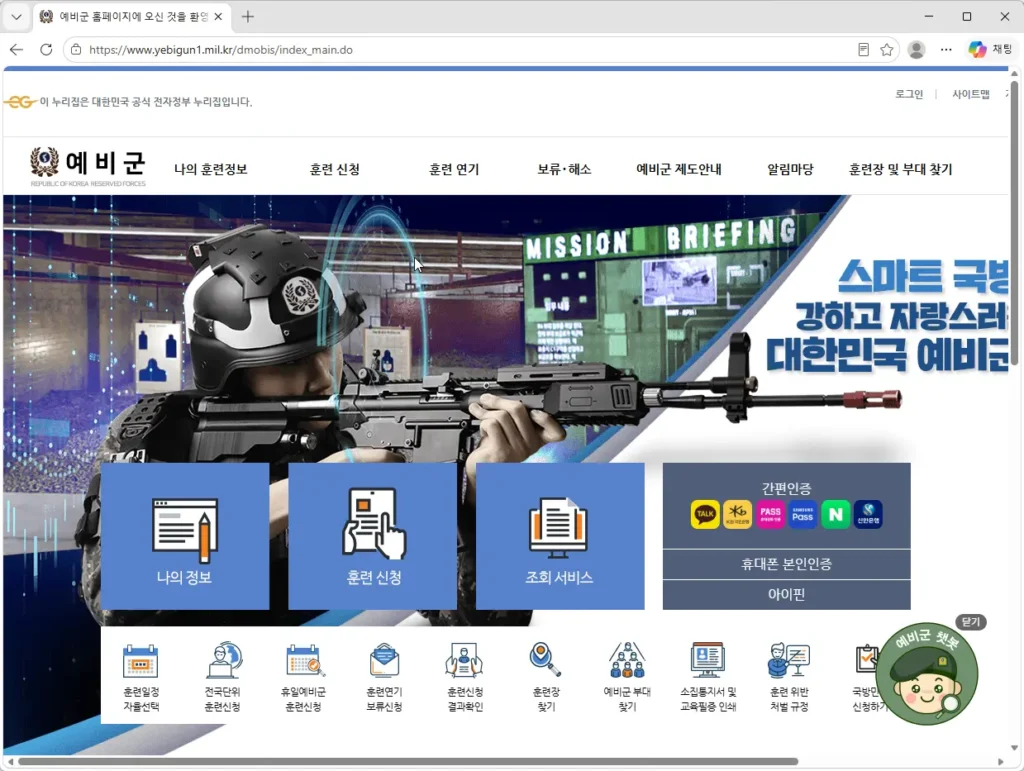The height and width of the screenshot is (771, 1024).
Task: Close the chatbot with 닫기
Action: click(970, 622)
